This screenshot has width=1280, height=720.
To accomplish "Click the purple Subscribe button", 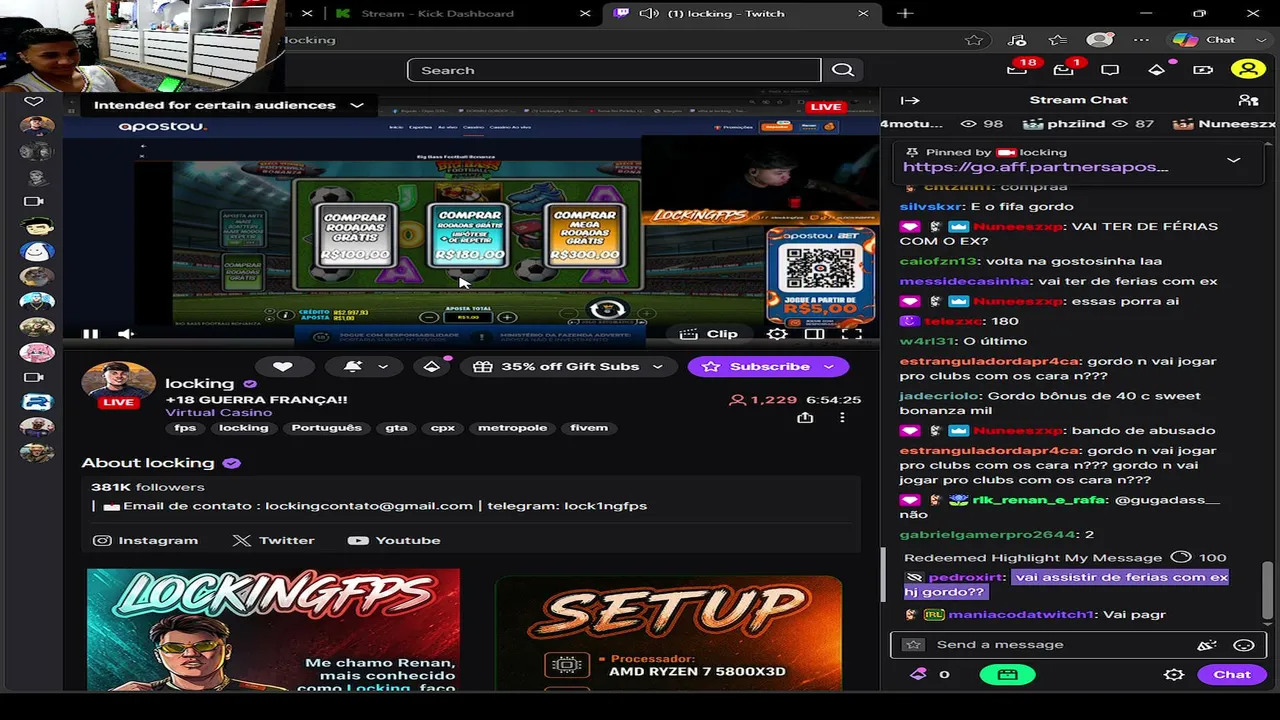I will 768,367.
